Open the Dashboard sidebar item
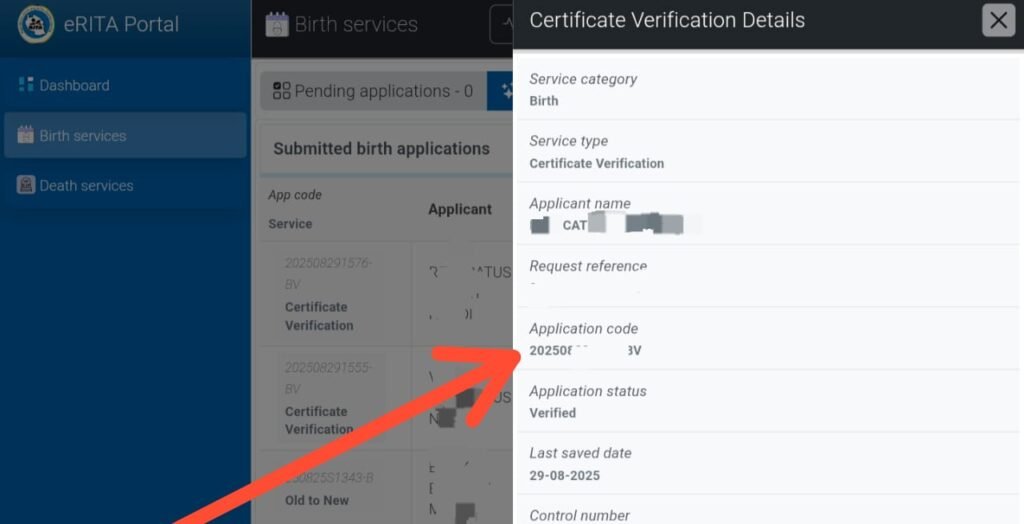 click(x=125, y=85)
